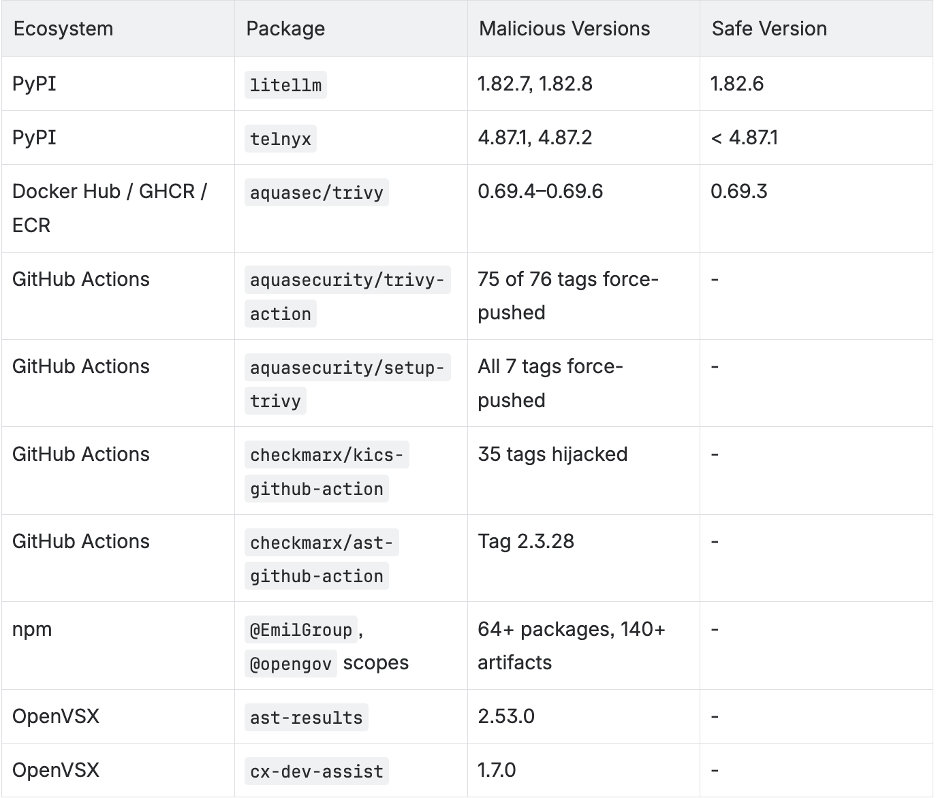
Task: Click the cx-dev-assist package label
Action: tap(316, 771)
